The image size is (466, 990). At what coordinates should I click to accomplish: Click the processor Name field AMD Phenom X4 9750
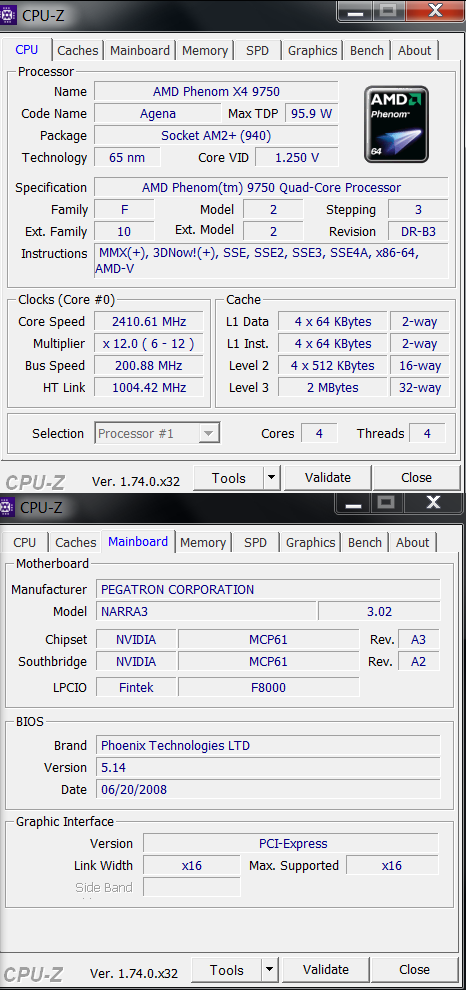216,92
